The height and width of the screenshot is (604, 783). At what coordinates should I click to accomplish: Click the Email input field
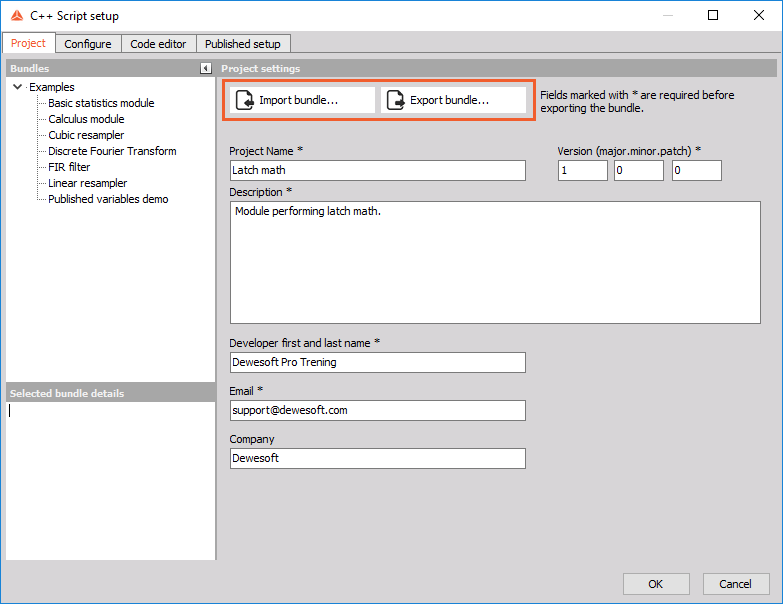[378, 410]
